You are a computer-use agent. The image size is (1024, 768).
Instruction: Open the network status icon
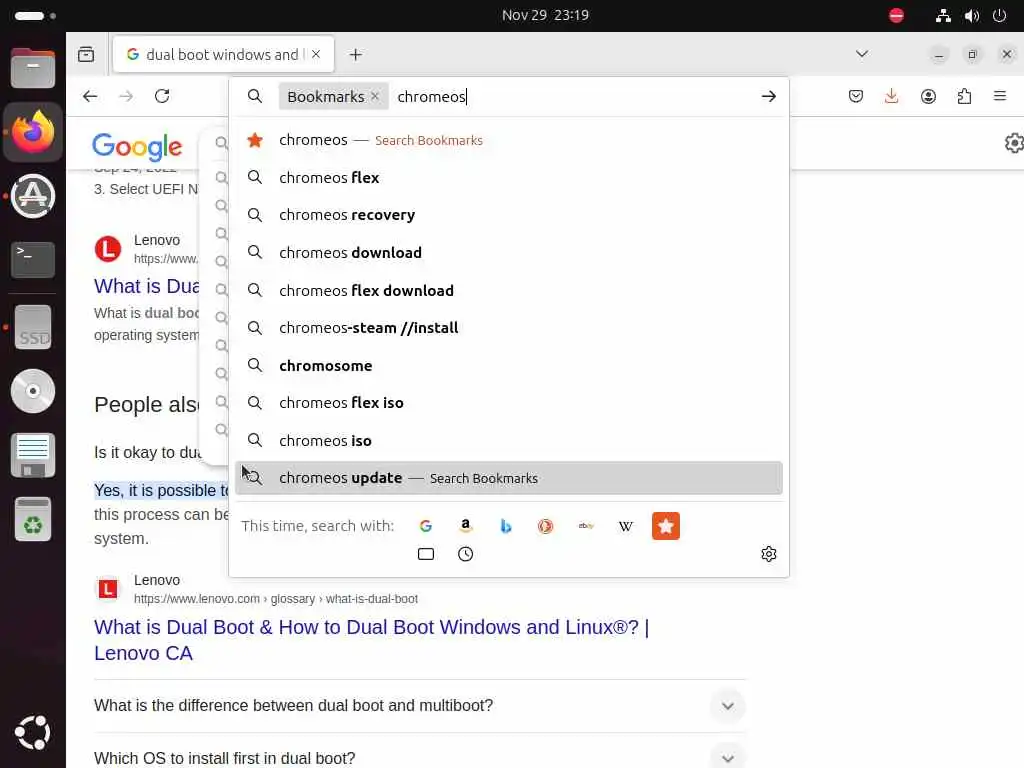point(943,16)
